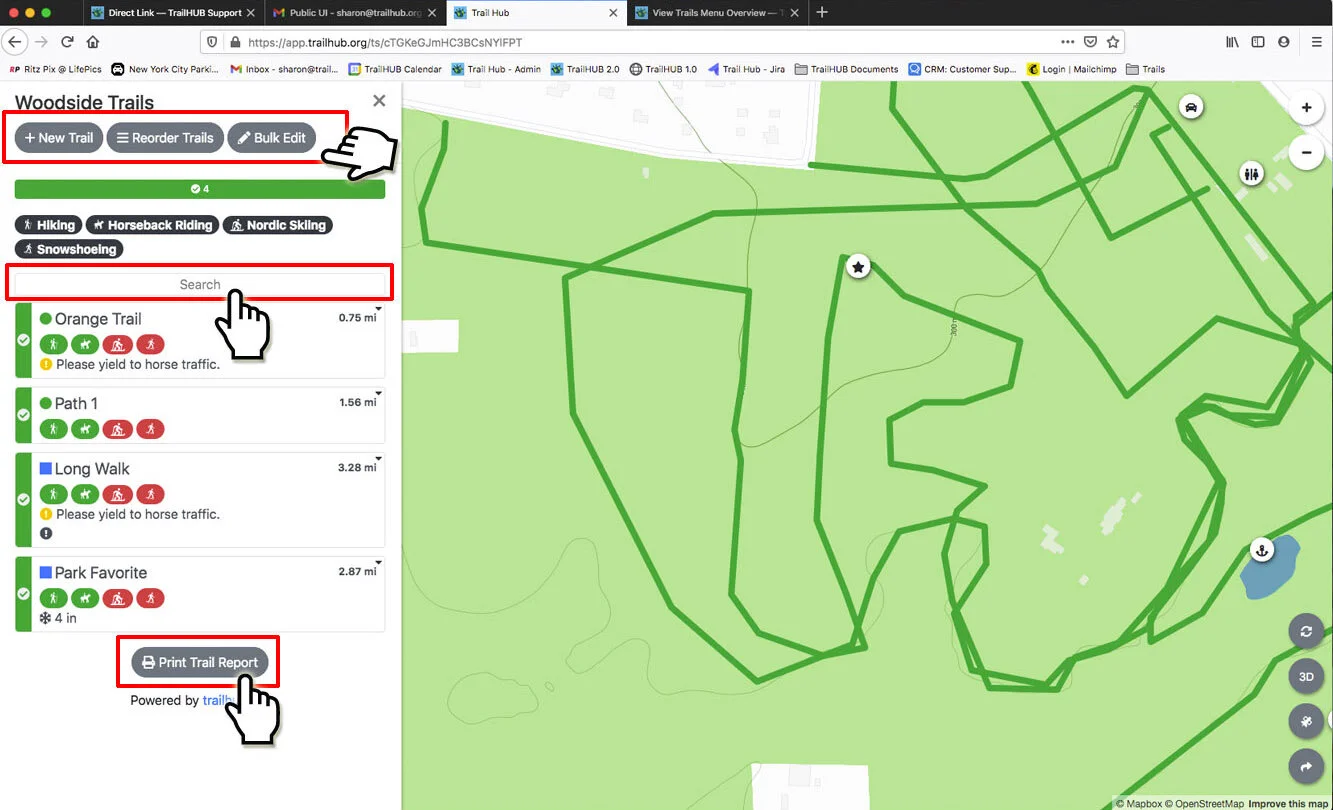Click the share arrow map button

point(1306,766)
